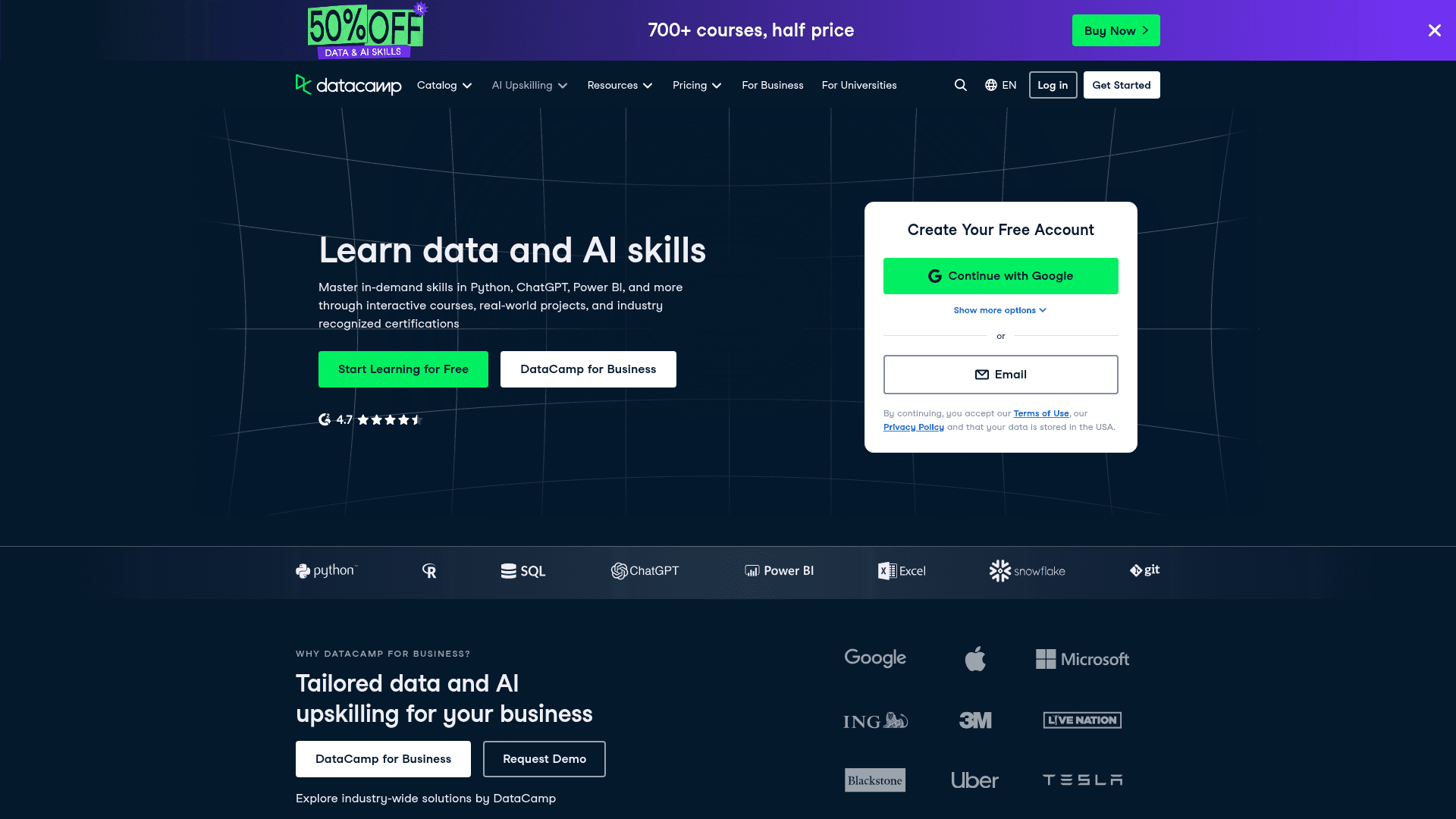Click the Uber logo

click(974, 780)
